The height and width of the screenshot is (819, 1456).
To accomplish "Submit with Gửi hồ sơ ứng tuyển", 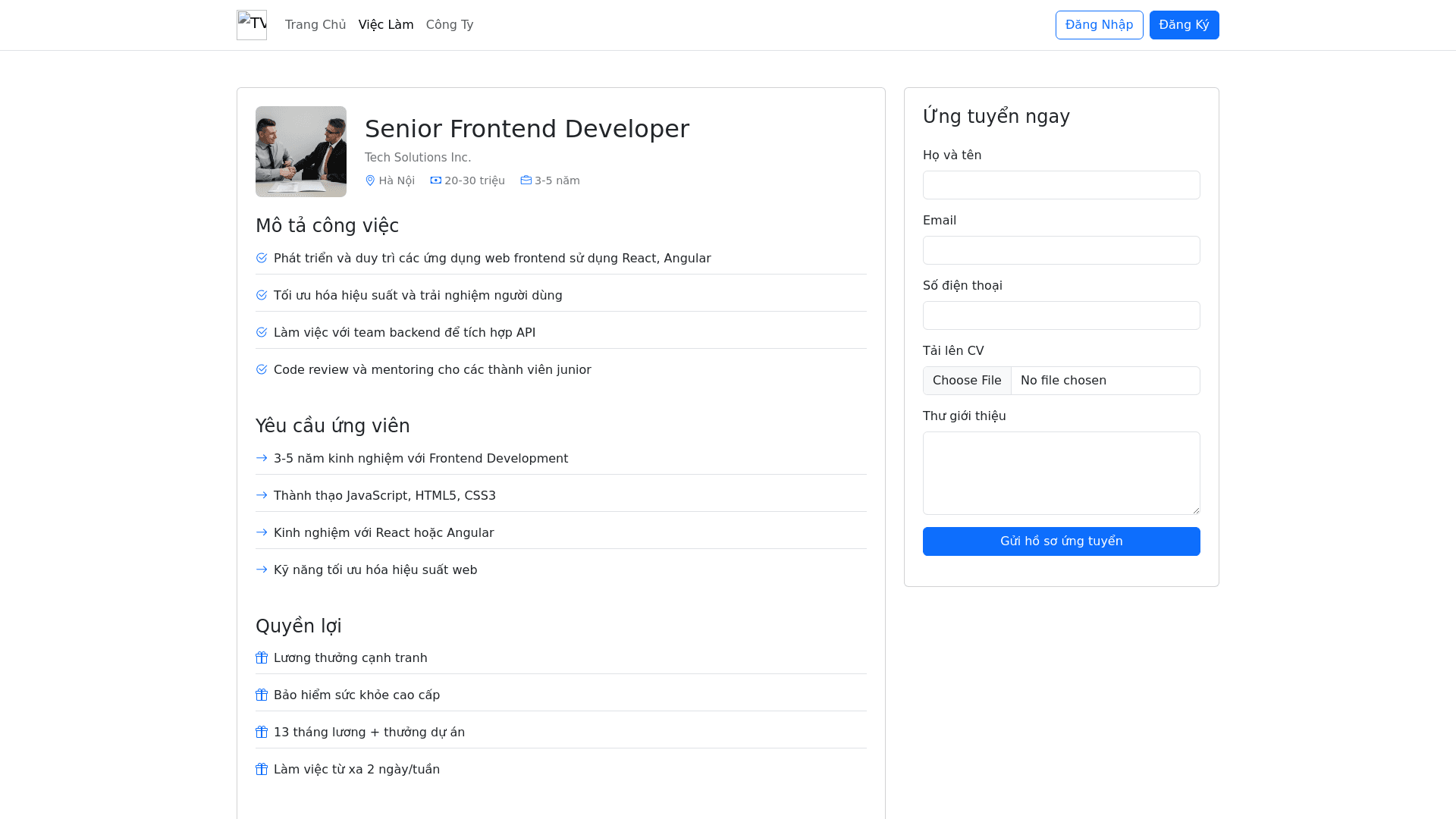I will pyautogui.click(x=1061, y=541).
